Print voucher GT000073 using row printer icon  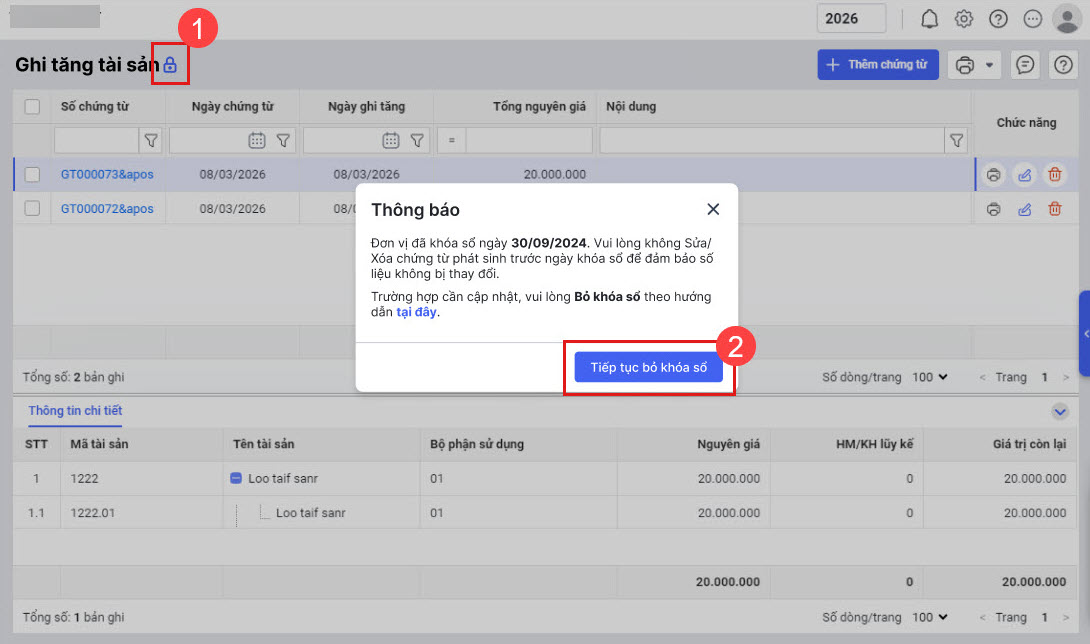point(993,175)
